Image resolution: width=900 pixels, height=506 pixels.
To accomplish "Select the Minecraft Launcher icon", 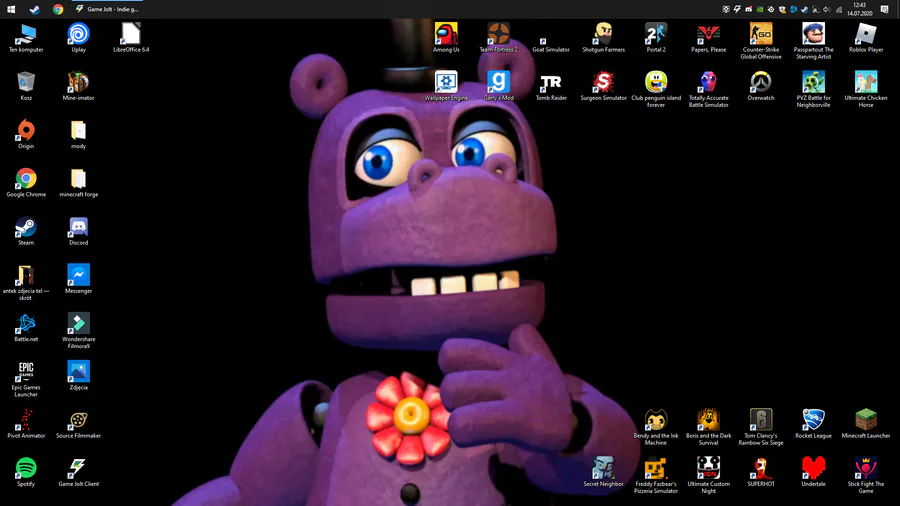I will click(x=866, y=423).
